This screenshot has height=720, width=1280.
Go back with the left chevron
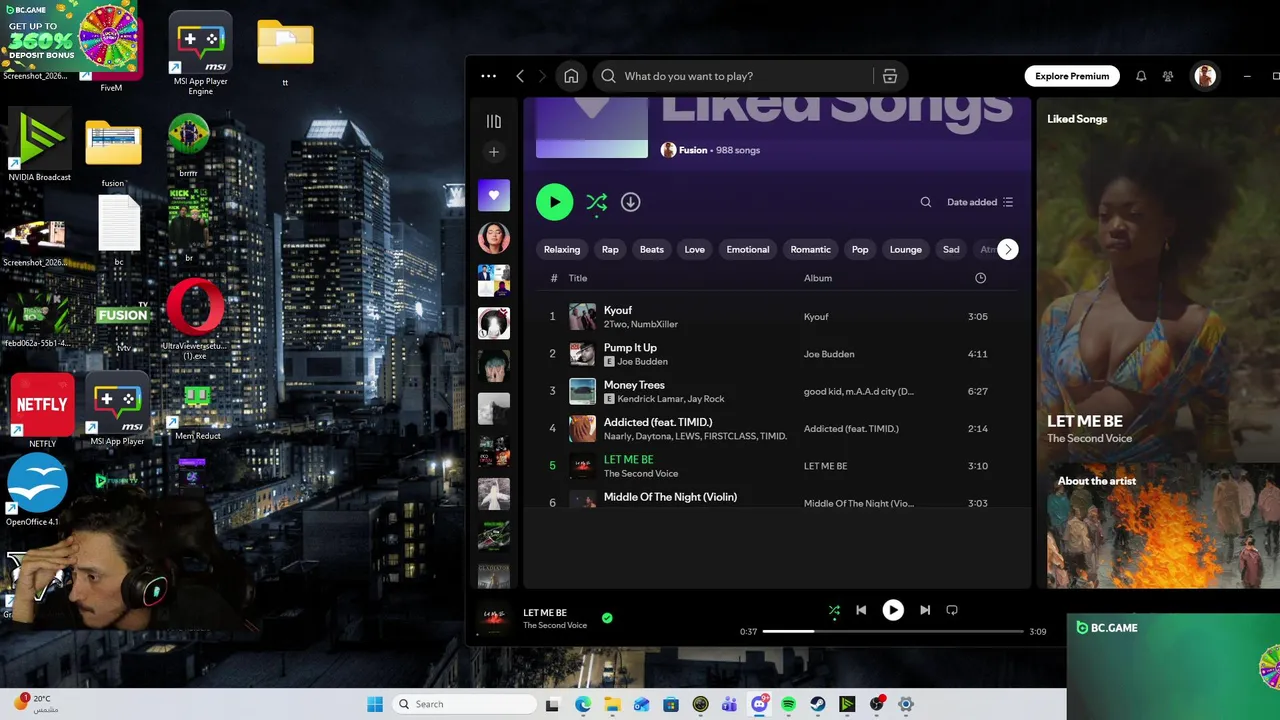pyautogui.click(x=520, y=76)
